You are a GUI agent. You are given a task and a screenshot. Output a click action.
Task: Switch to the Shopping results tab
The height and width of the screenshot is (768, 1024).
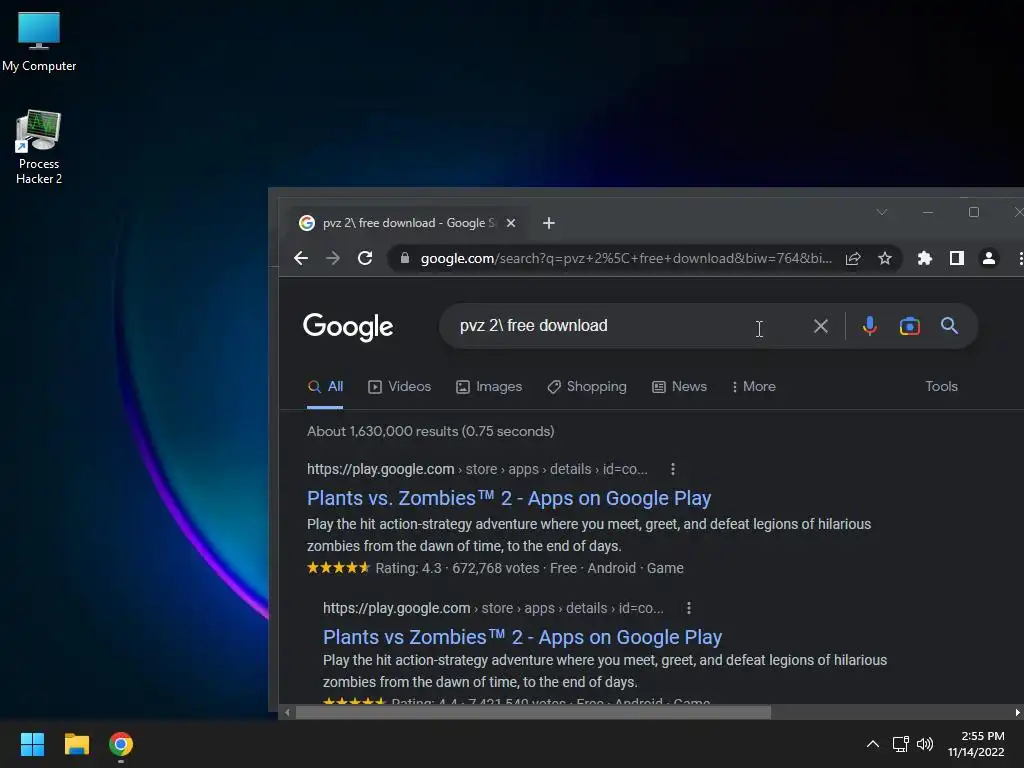[x=586, y=387]
